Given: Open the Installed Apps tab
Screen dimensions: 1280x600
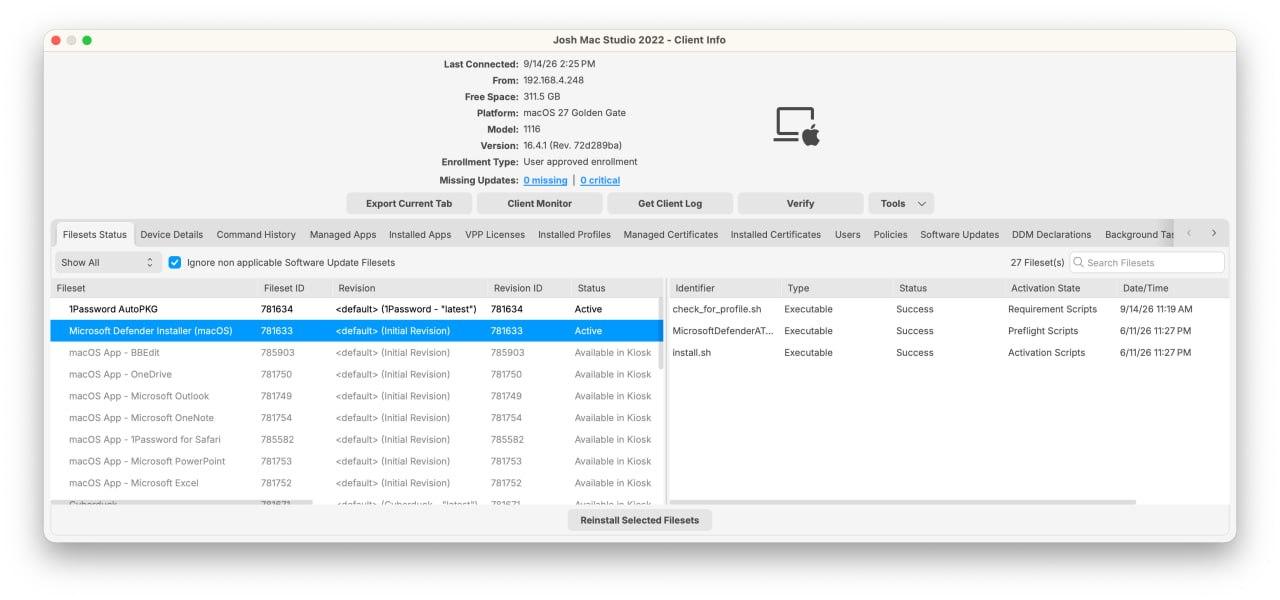Looking at the screenshot, I should pos(420,235).
